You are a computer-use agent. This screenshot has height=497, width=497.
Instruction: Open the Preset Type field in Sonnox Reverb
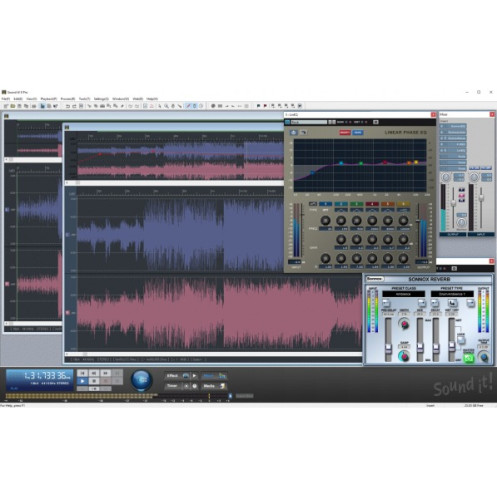click(452, 294)
